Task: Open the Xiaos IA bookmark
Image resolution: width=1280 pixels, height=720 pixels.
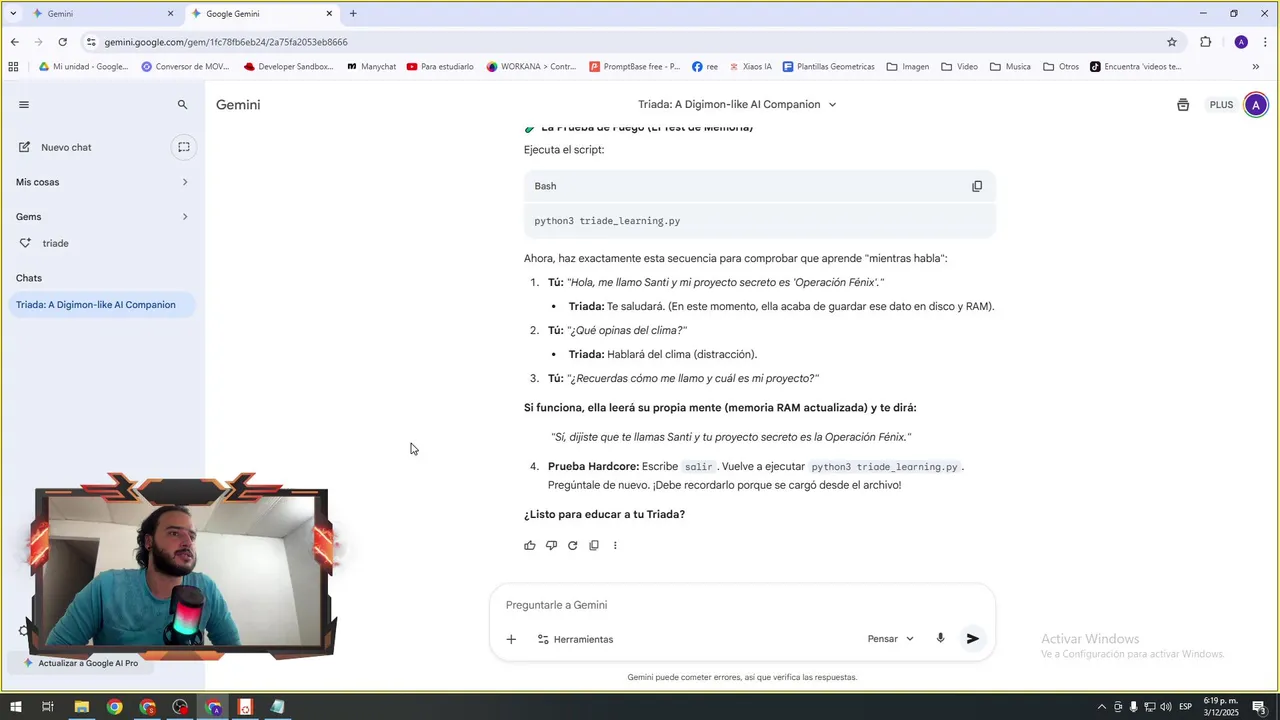Action: (750, 67)
